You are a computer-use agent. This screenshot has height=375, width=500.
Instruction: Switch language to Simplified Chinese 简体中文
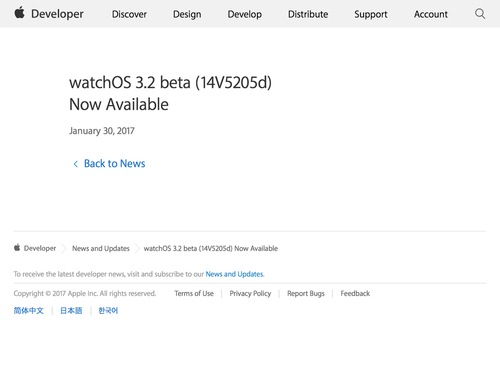click(x=29, y=311)
